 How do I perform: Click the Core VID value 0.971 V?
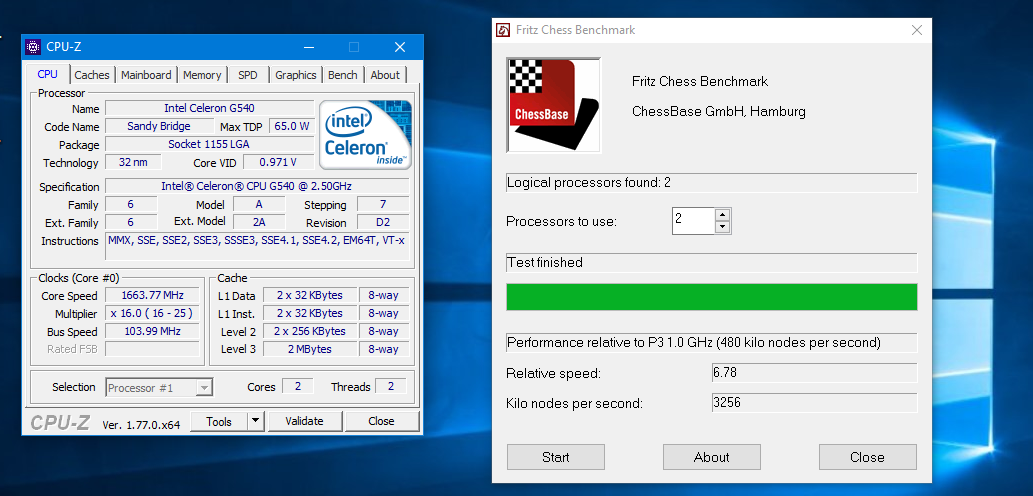(279, 162)
